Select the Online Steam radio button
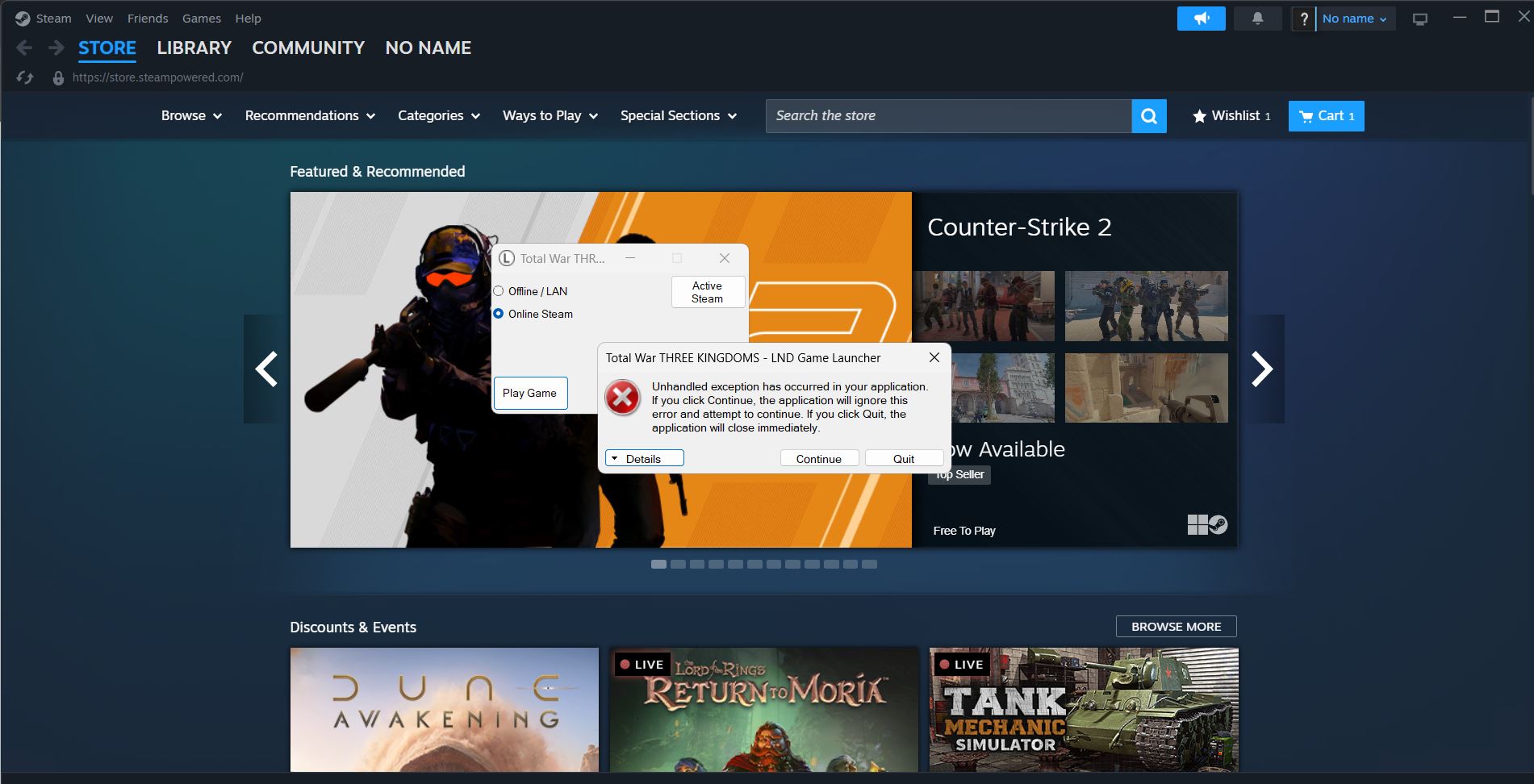Screen dimensions: 1534x784 (499, 313)
